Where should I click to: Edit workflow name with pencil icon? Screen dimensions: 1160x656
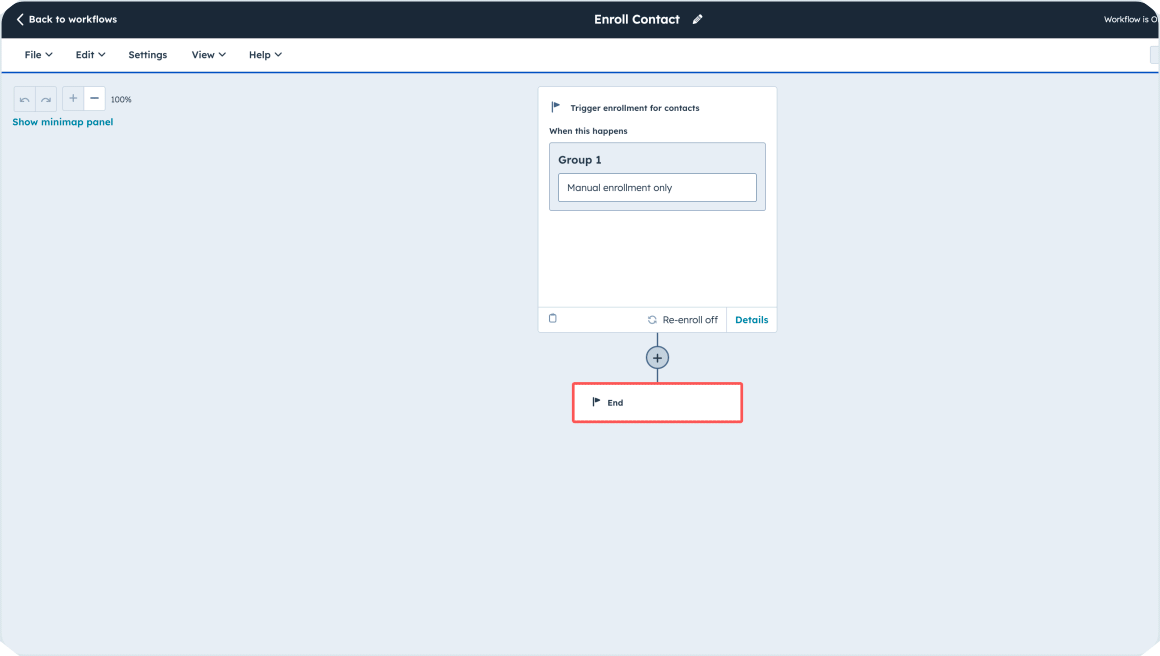[697, 19]
